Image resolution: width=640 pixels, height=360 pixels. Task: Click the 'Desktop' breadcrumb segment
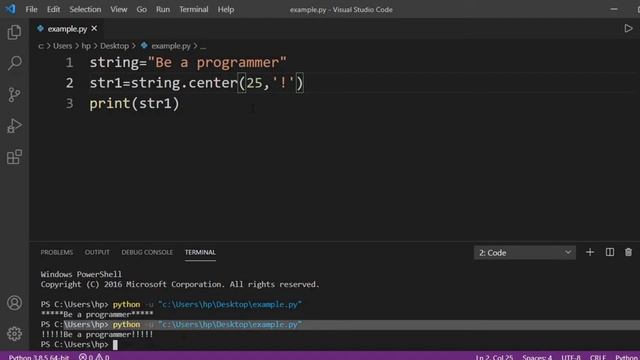coord(114,46)
